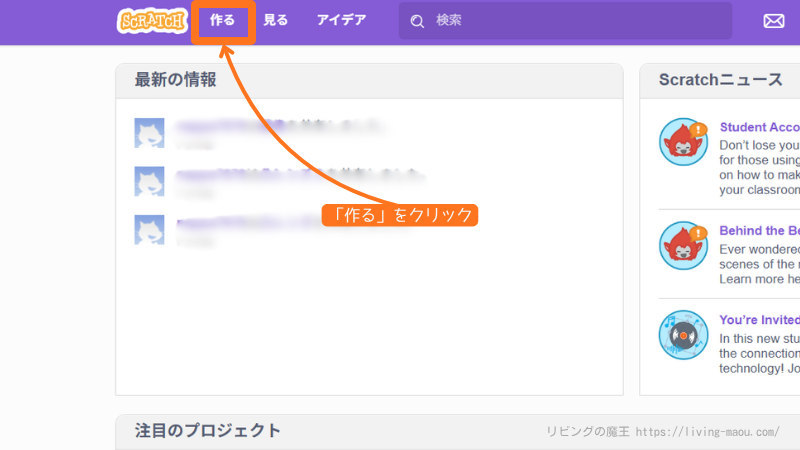This screenshot has height=450, width=800.
Task: Click the magnifying glass search icon
Action: pos(417,21)
